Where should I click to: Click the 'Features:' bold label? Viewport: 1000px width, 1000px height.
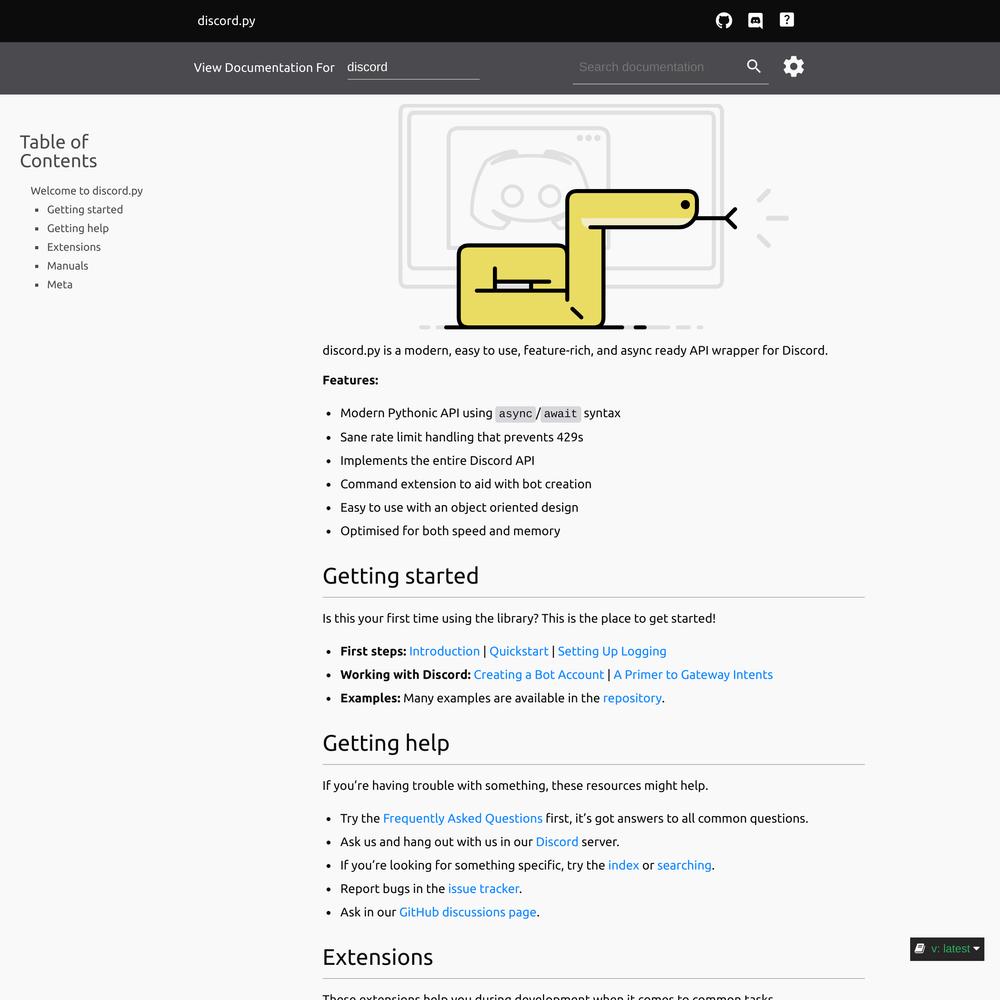pyautogui.click(x=350, y=380)
